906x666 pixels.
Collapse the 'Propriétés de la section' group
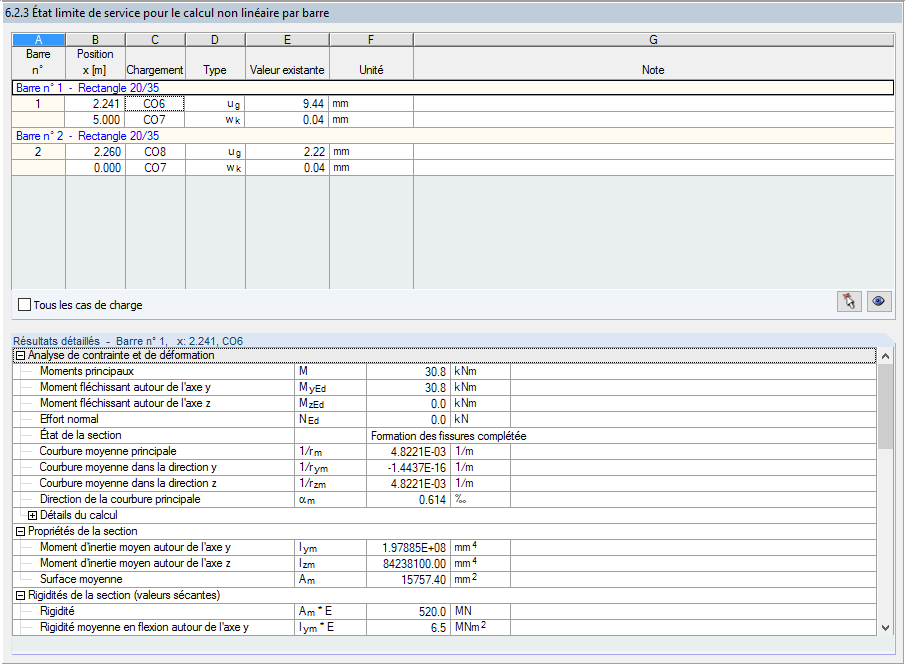tap(20, 531)
